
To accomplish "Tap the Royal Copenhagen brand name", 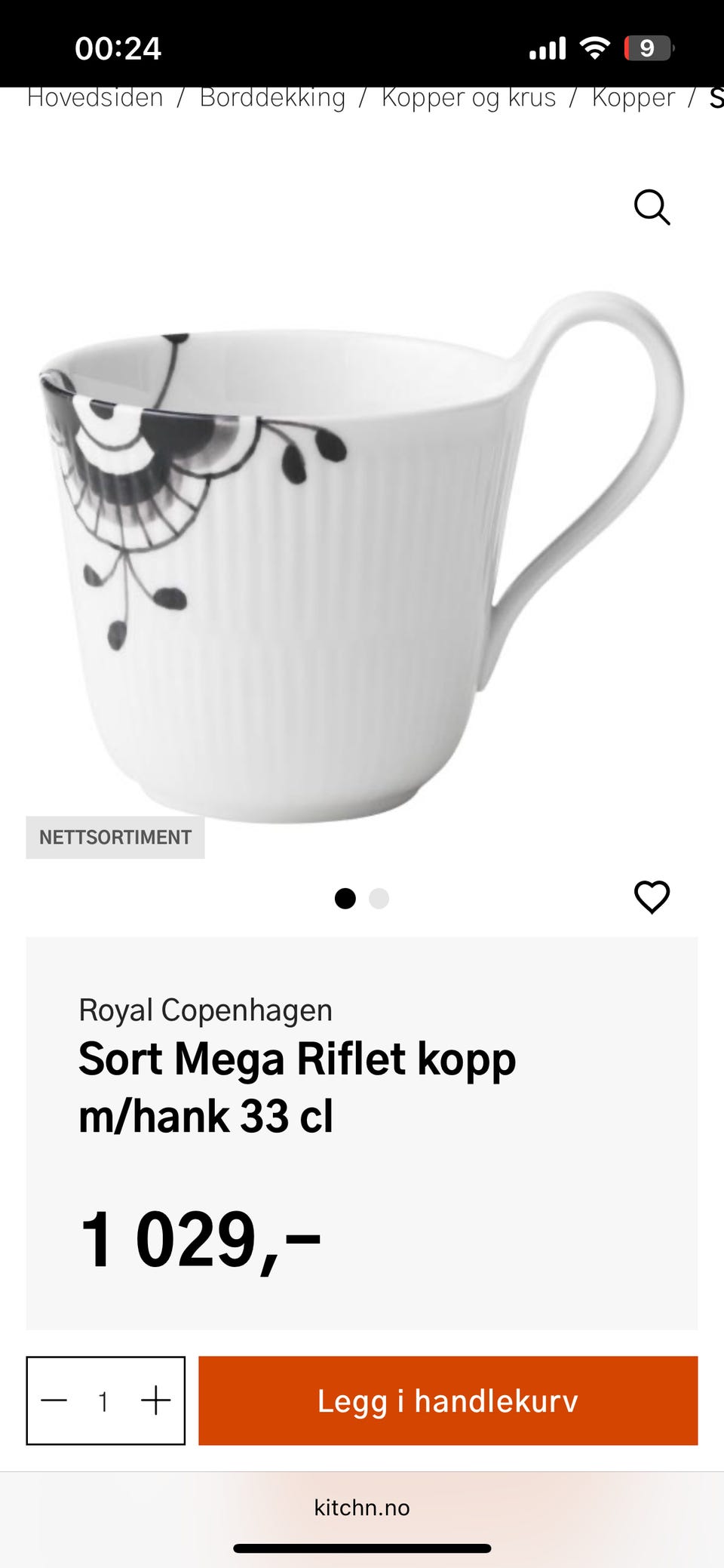I will [205, 1010].
